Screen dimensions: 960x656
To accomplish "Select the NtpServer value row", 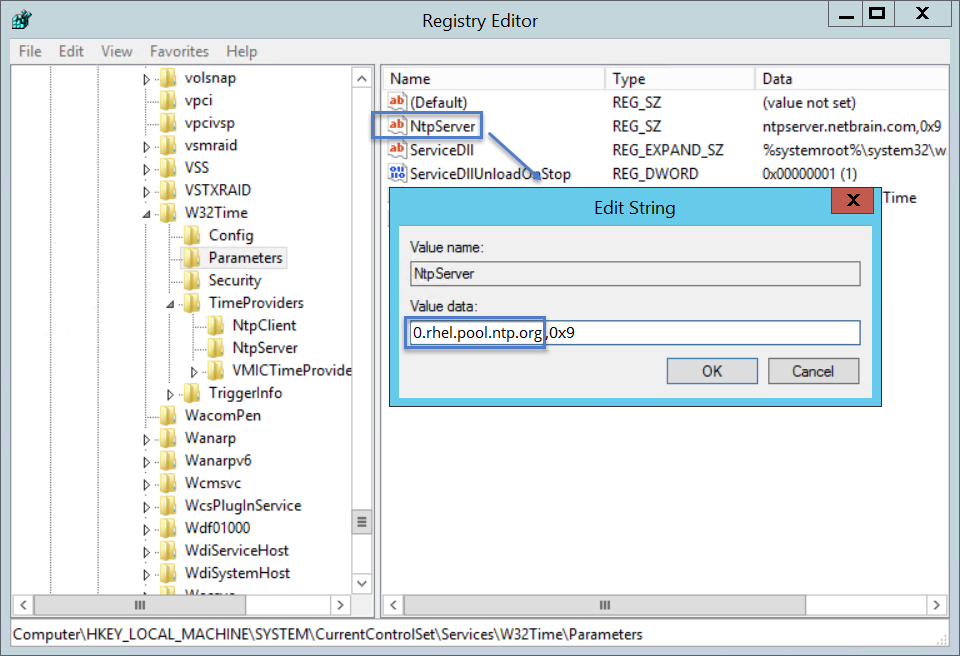I will (666, 126).
